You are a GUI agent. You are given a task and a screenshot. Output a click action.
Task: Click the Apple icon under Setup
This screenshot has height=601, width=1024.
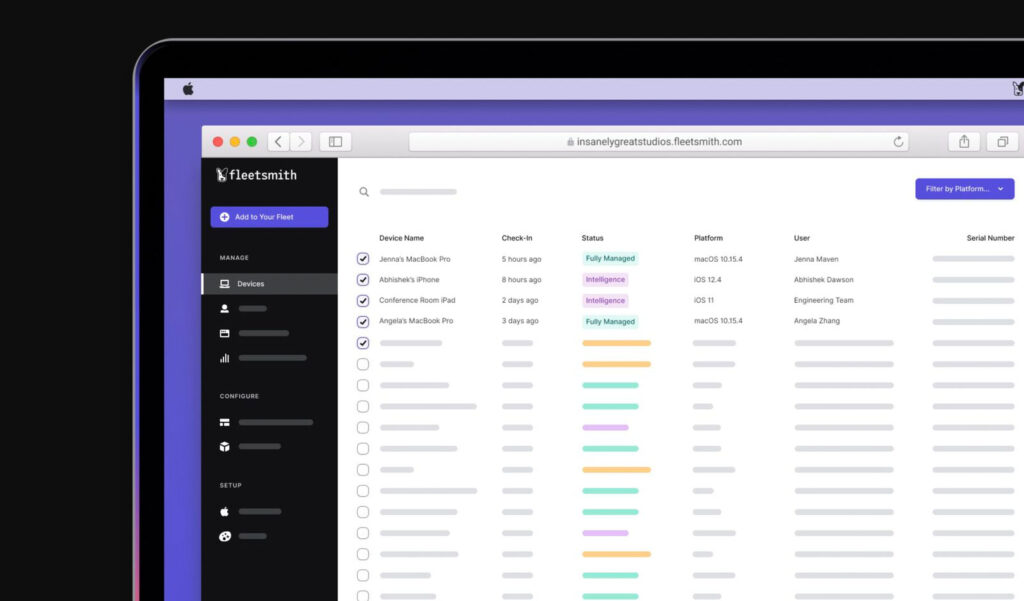(x=225, y=511)
